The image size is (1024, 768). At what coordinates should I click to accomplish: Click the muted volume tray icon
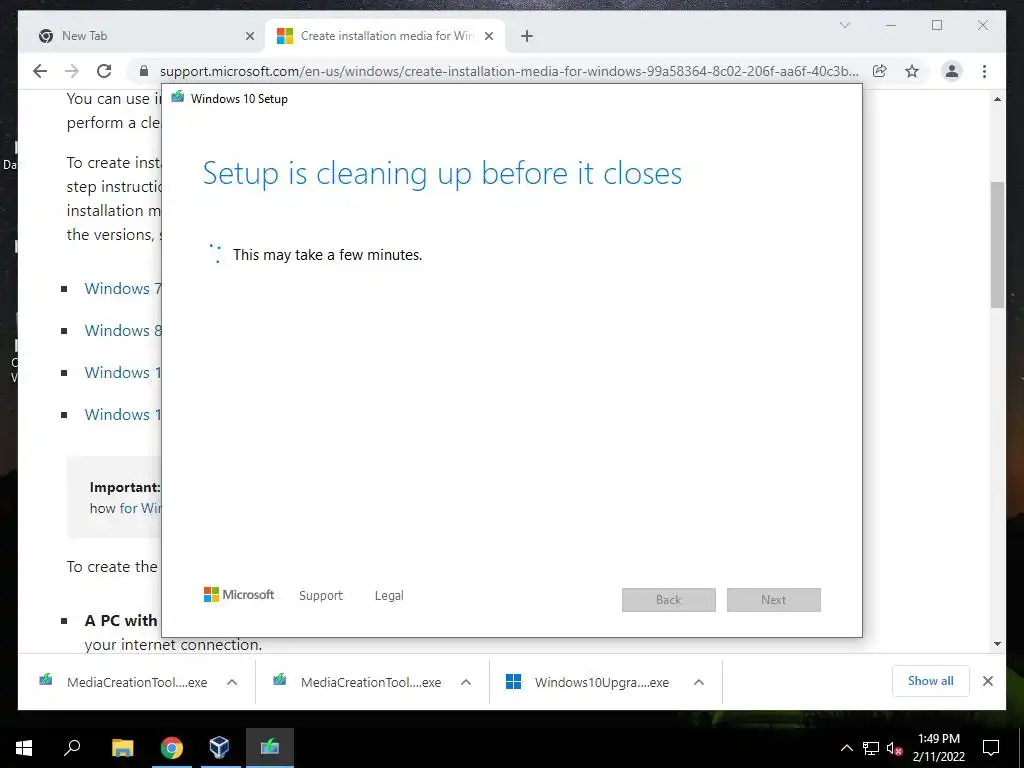[894, 748]
